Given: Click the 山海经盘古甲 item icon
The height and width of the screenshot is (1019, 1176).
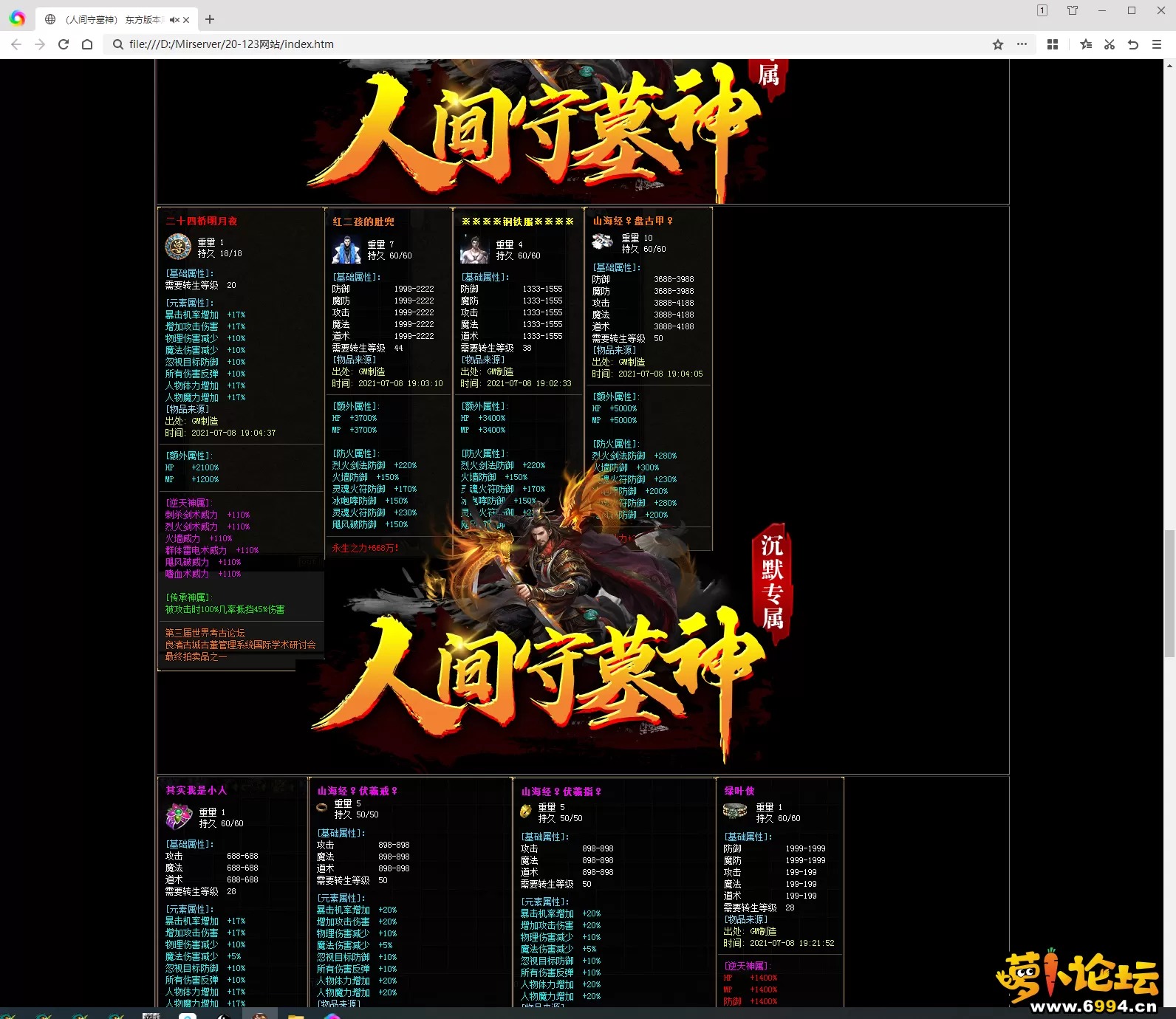Looking at the screenshot, I should click(x=603, y=241).
